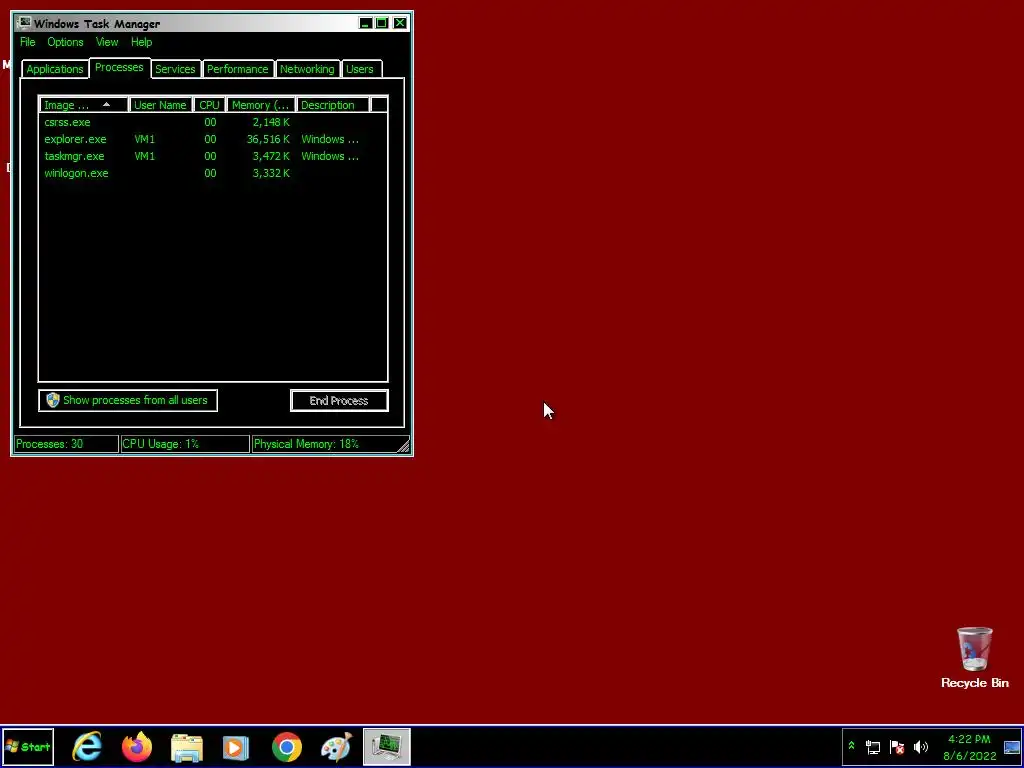Open the Action Center flag icon

click(x=897, y=746)
